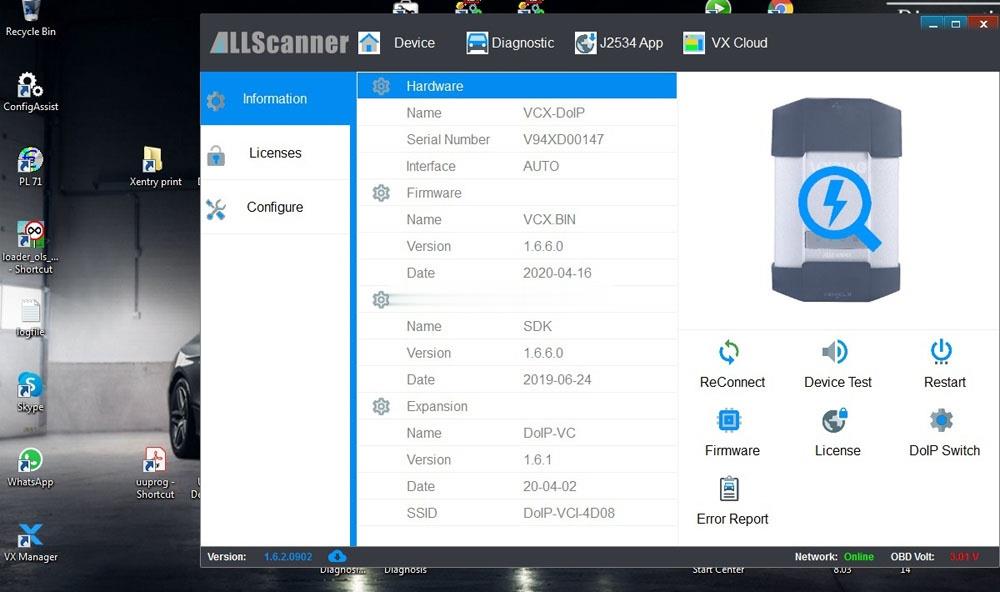Image resolution: width=1000 pixels, height=592 pixels.
Task: Click the OBD Volt reading
Action: tap(964, 557)
